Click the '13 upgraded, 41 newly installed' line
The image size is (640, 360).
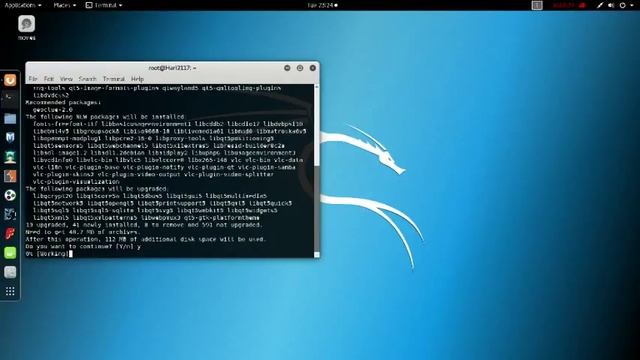144,225
